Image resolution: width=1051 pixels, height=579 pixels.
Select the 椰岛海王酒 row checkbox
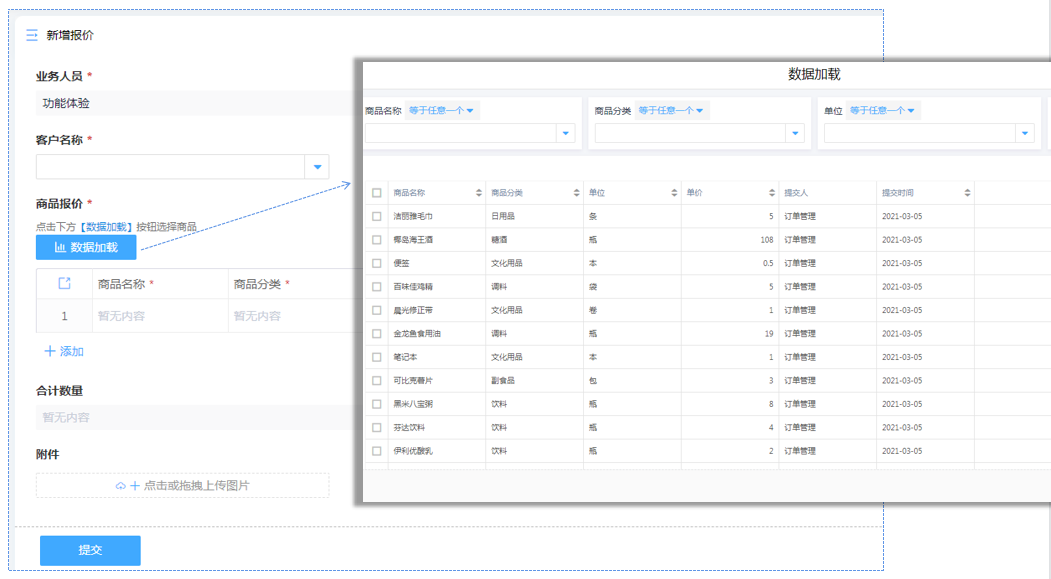pyautogui.click(x=377, y=240)
